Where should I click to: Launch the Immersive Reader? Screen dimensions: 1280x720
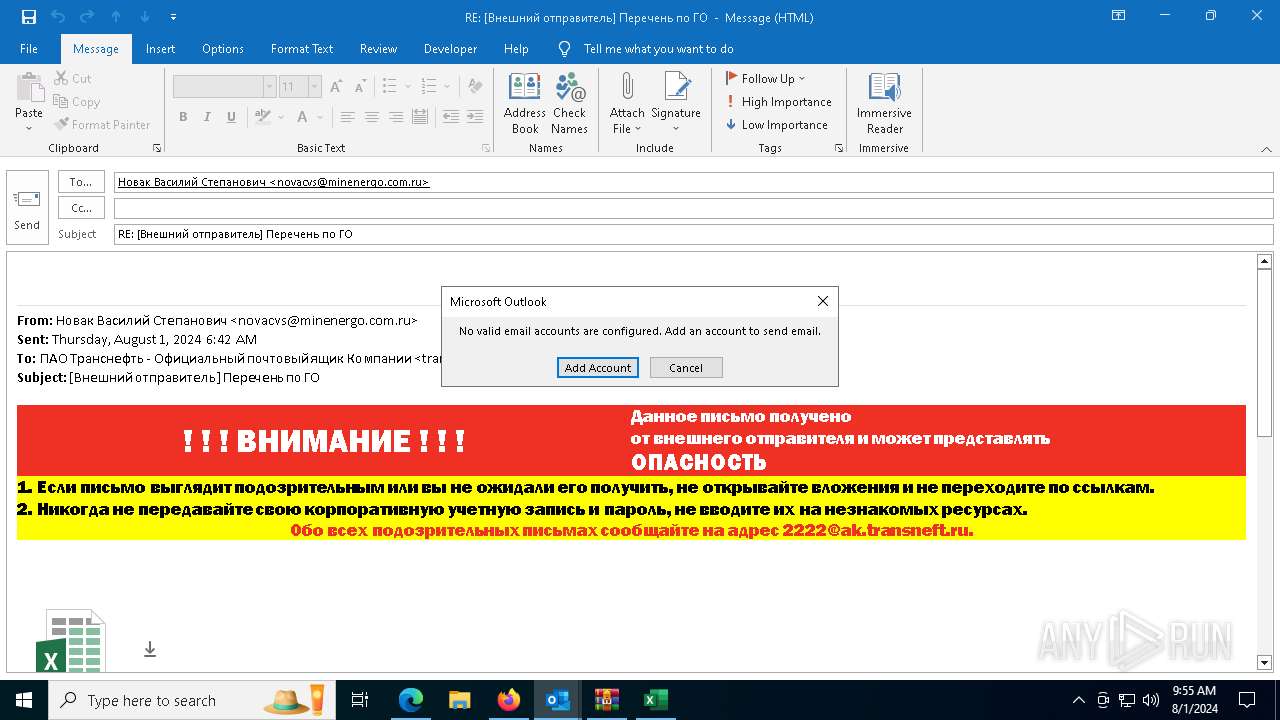884,103
